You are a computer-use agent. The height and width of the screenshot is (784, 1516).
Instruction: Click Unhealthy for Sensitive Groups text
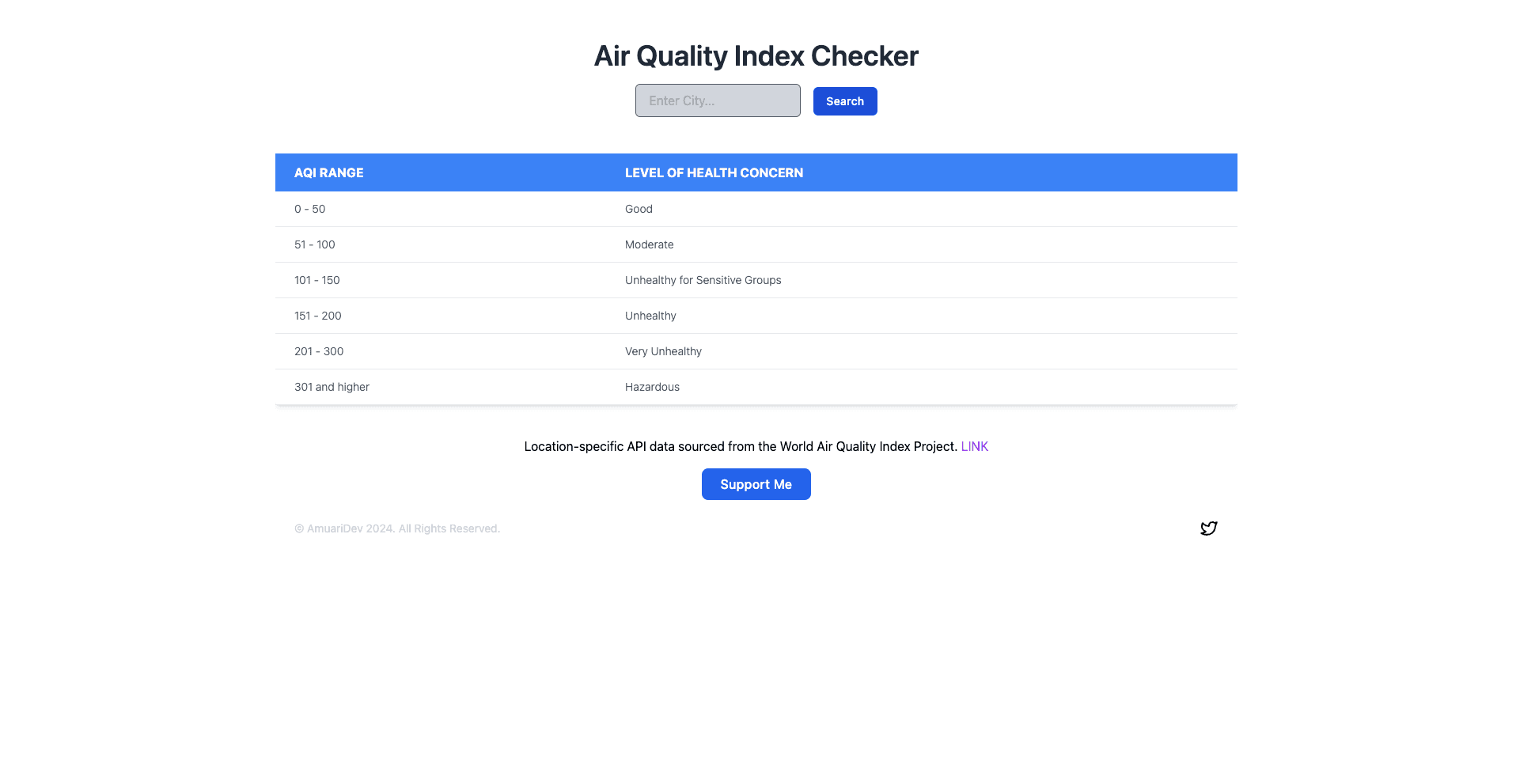(x=703, y=280)
